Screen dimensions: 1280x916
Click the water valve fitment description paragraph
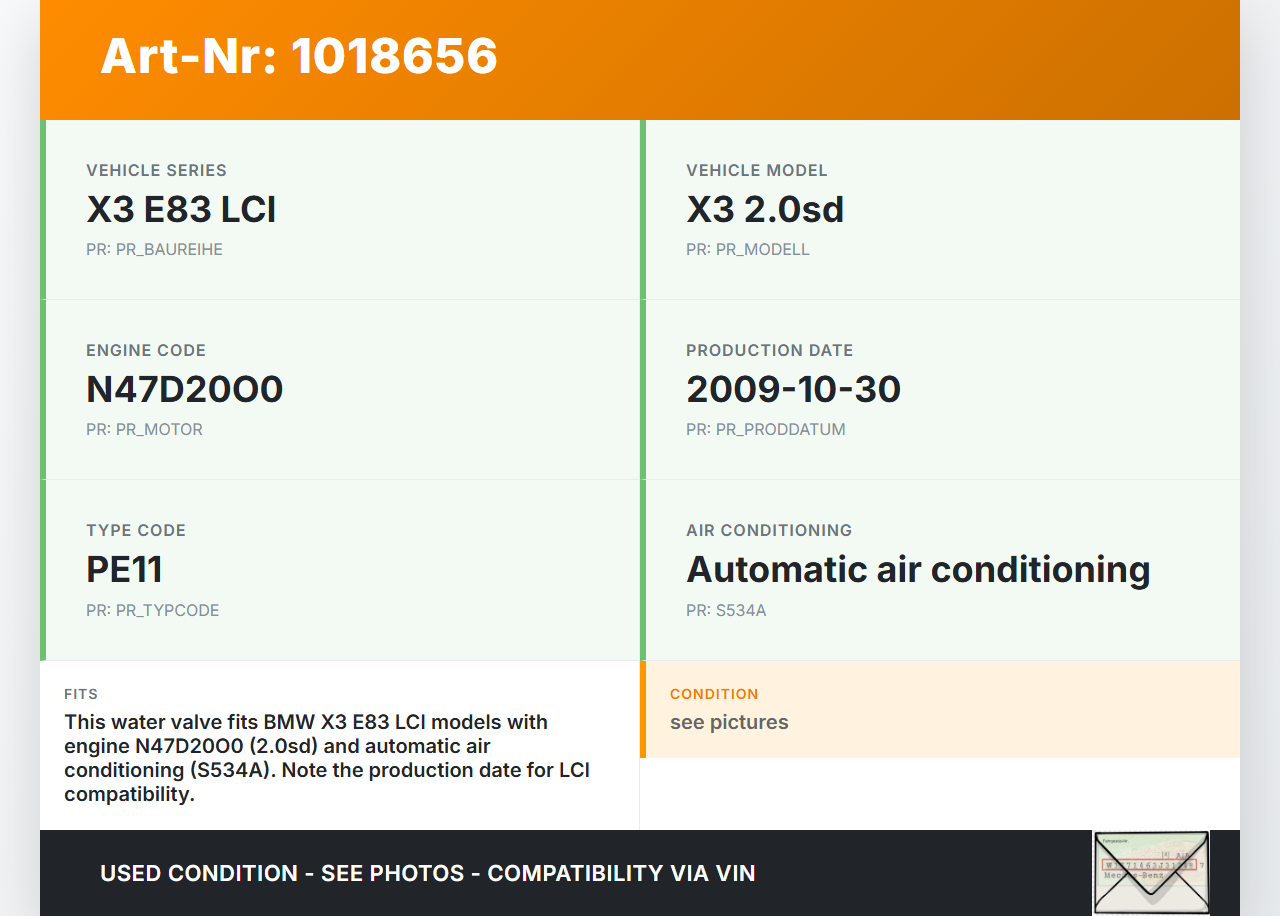[x=327, y=758]
